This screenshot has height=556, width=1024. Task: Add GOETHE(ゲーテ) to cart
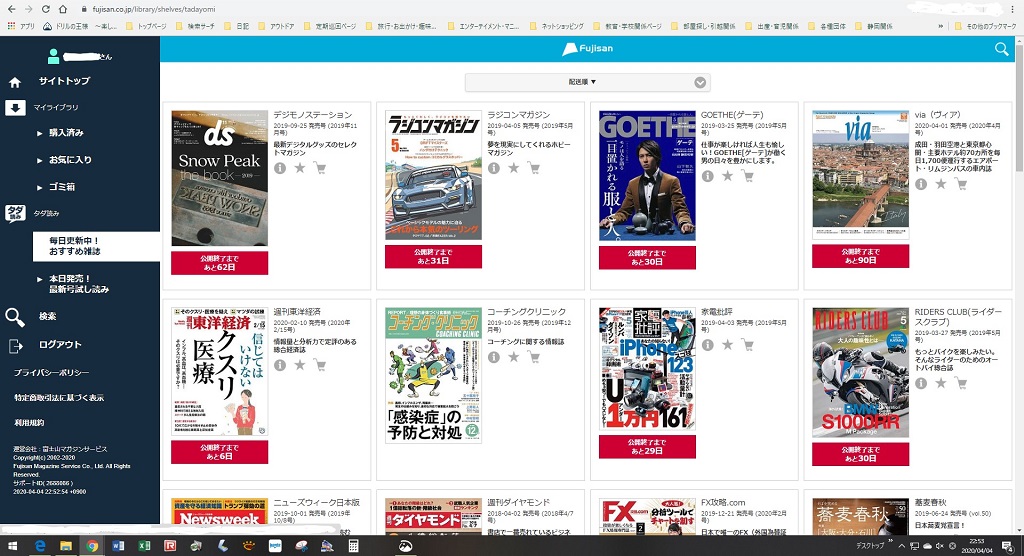[x=748, y=176]
